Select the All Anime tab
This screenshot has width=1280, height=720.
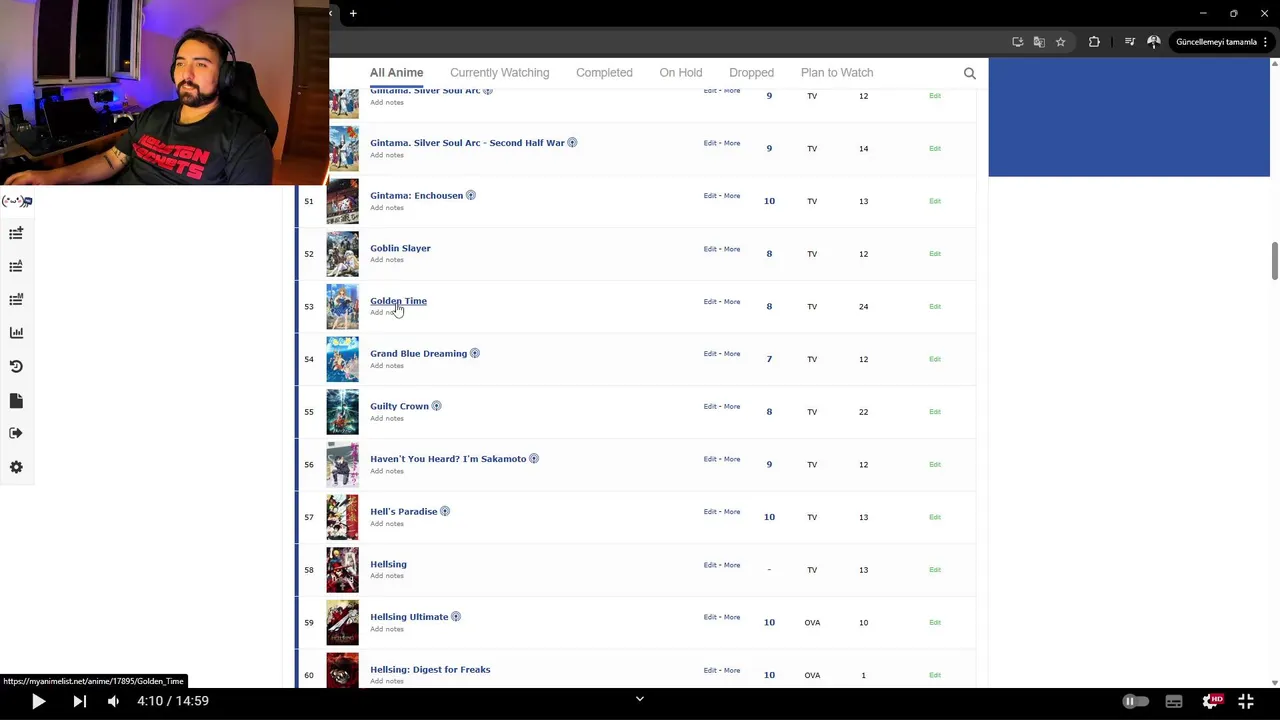pos(396,73)
